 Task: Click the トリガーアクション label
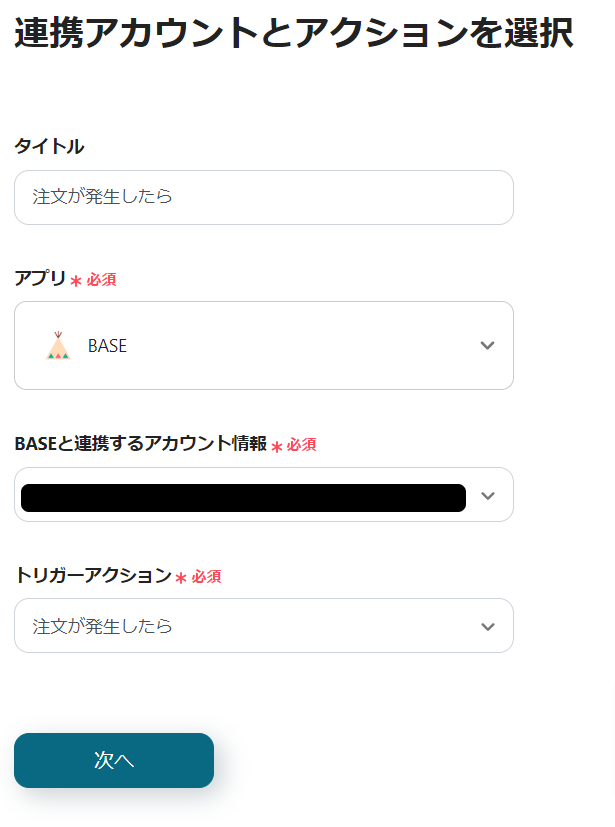(x=93, y=575)
